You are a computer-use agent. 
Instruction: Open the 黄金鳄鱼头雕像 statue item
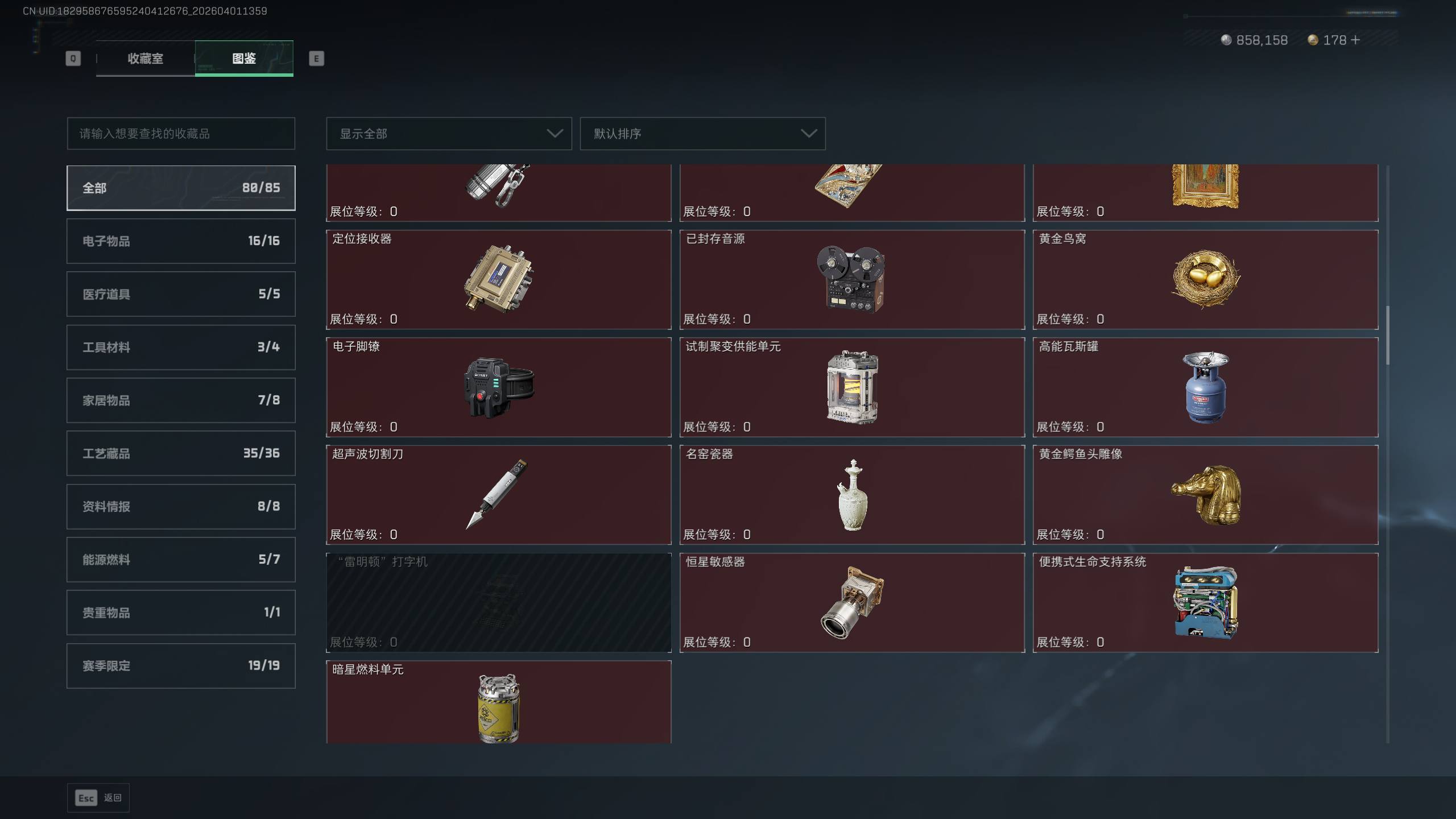[x=1205, y=495]
